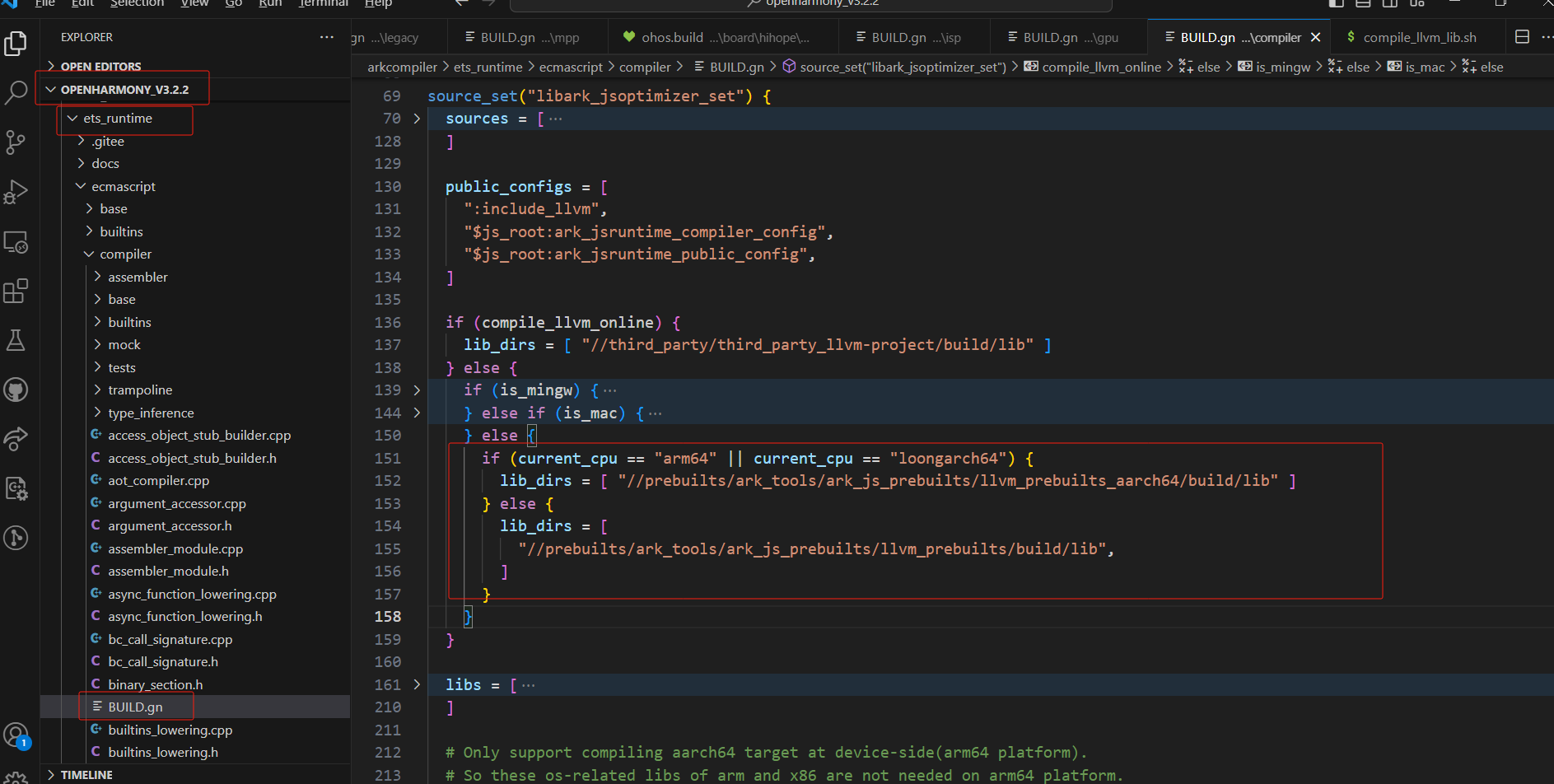This screenshot has width=1554, height=784.
Task: Open the Testing view
Action: point(16,340)
